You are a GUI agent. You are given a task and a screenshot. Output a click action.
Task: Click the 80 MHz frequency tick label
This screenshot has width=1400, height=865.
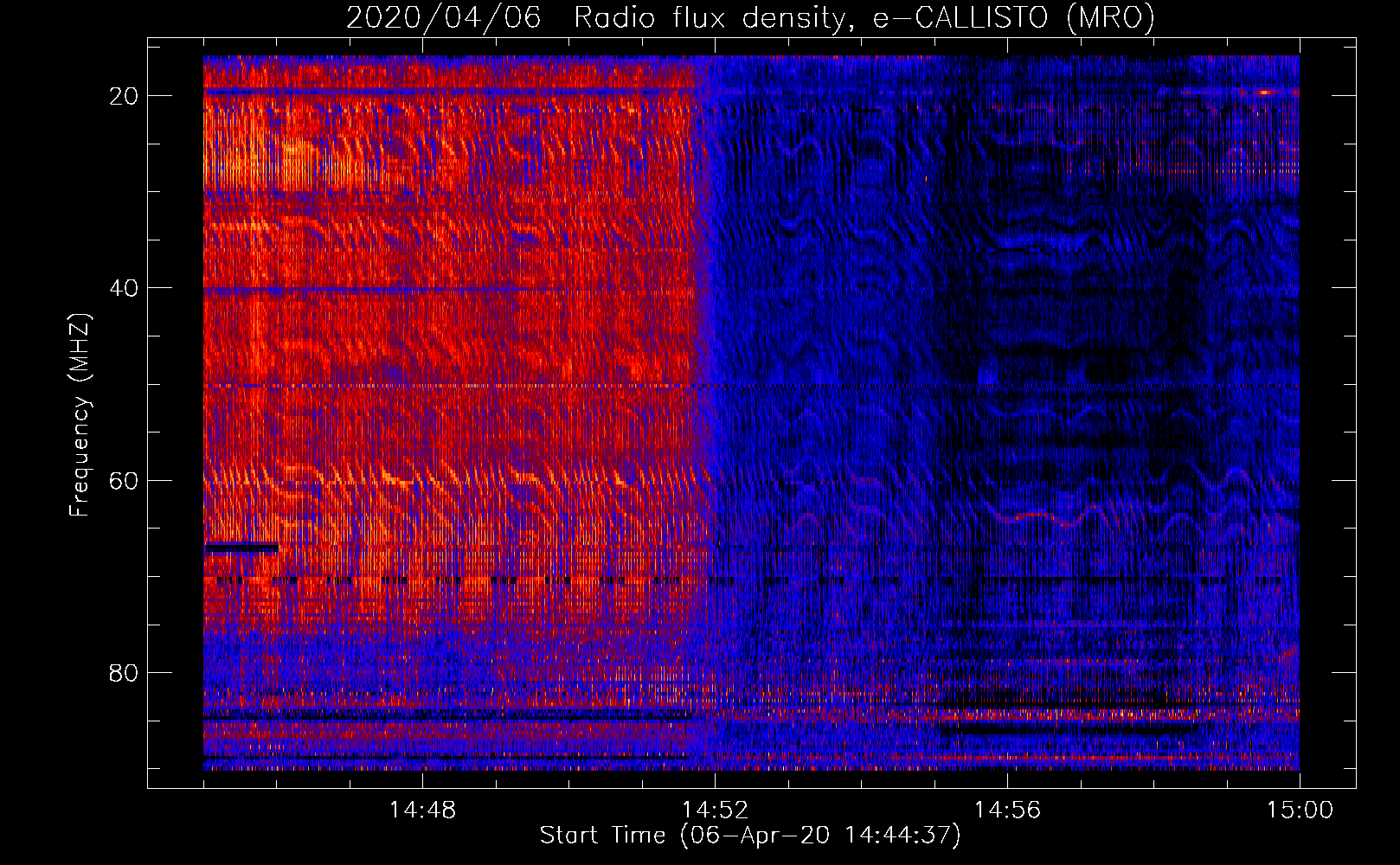coord(125,673)
